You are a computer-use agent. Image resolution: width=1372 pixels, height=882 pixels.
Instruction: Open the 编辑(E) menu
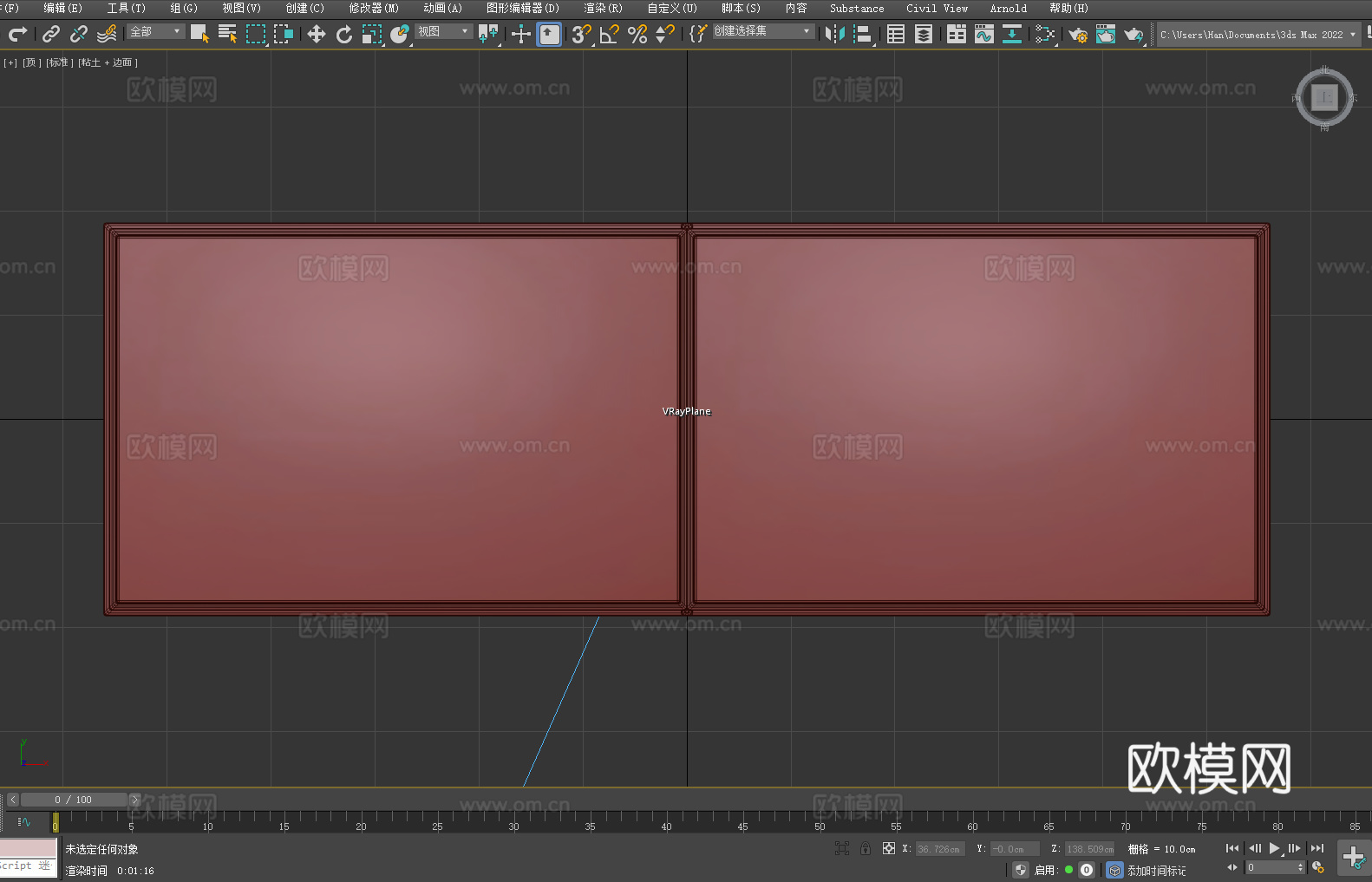tap(63, 8)
